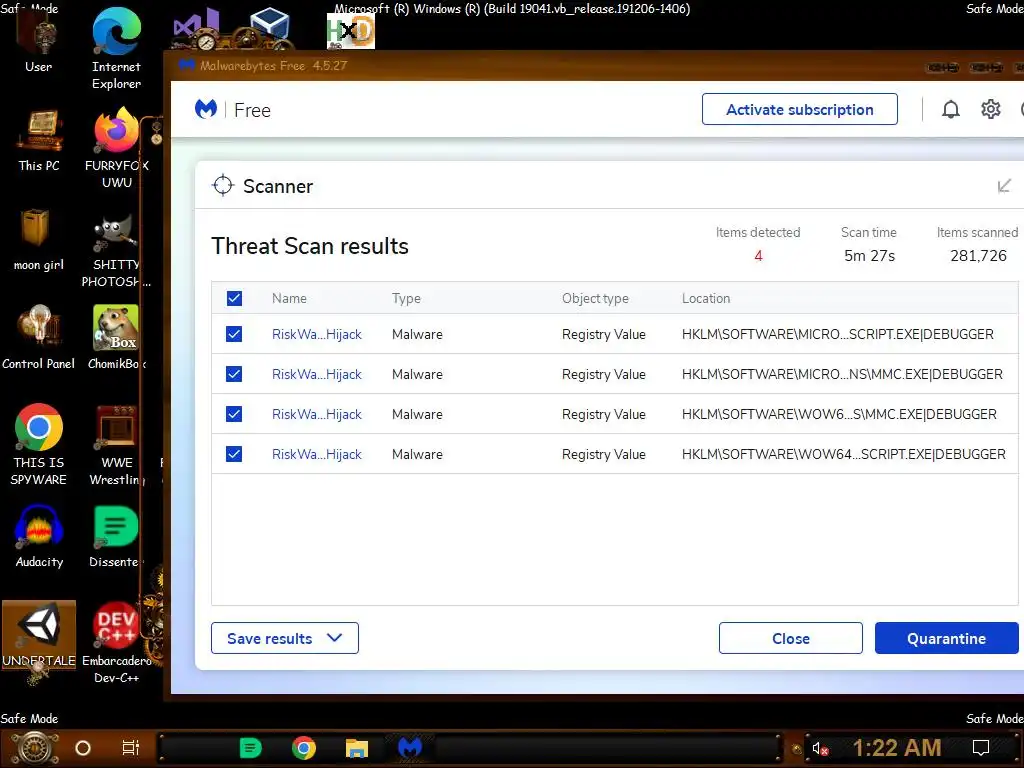This screenshot has width=1024, height=768.
Task: Toggle the select-all checkbox in header
Action: click(x=234, y=298)
